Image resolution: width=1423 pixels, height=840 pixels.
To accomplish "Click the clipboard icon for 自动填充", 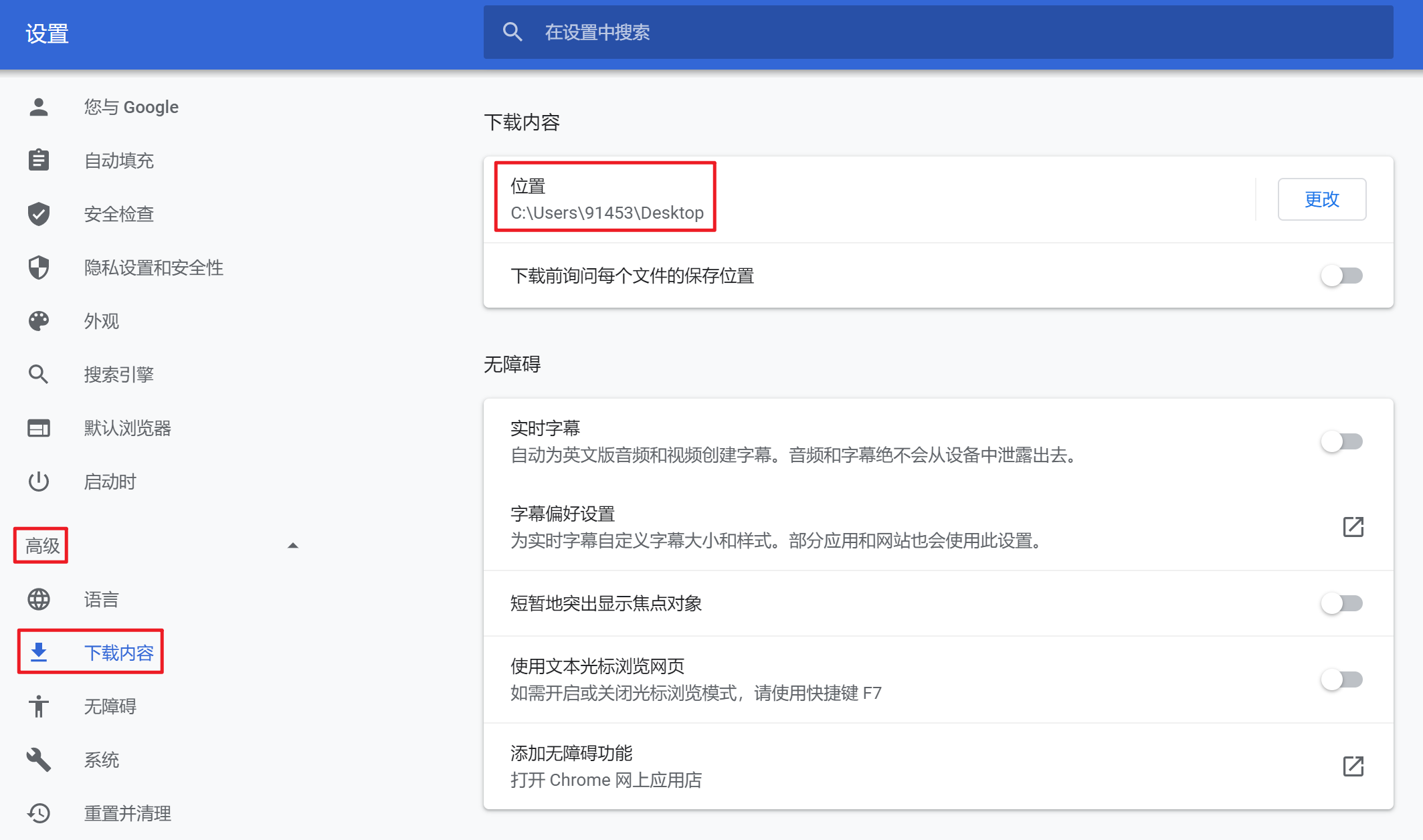I will point(39,161).
